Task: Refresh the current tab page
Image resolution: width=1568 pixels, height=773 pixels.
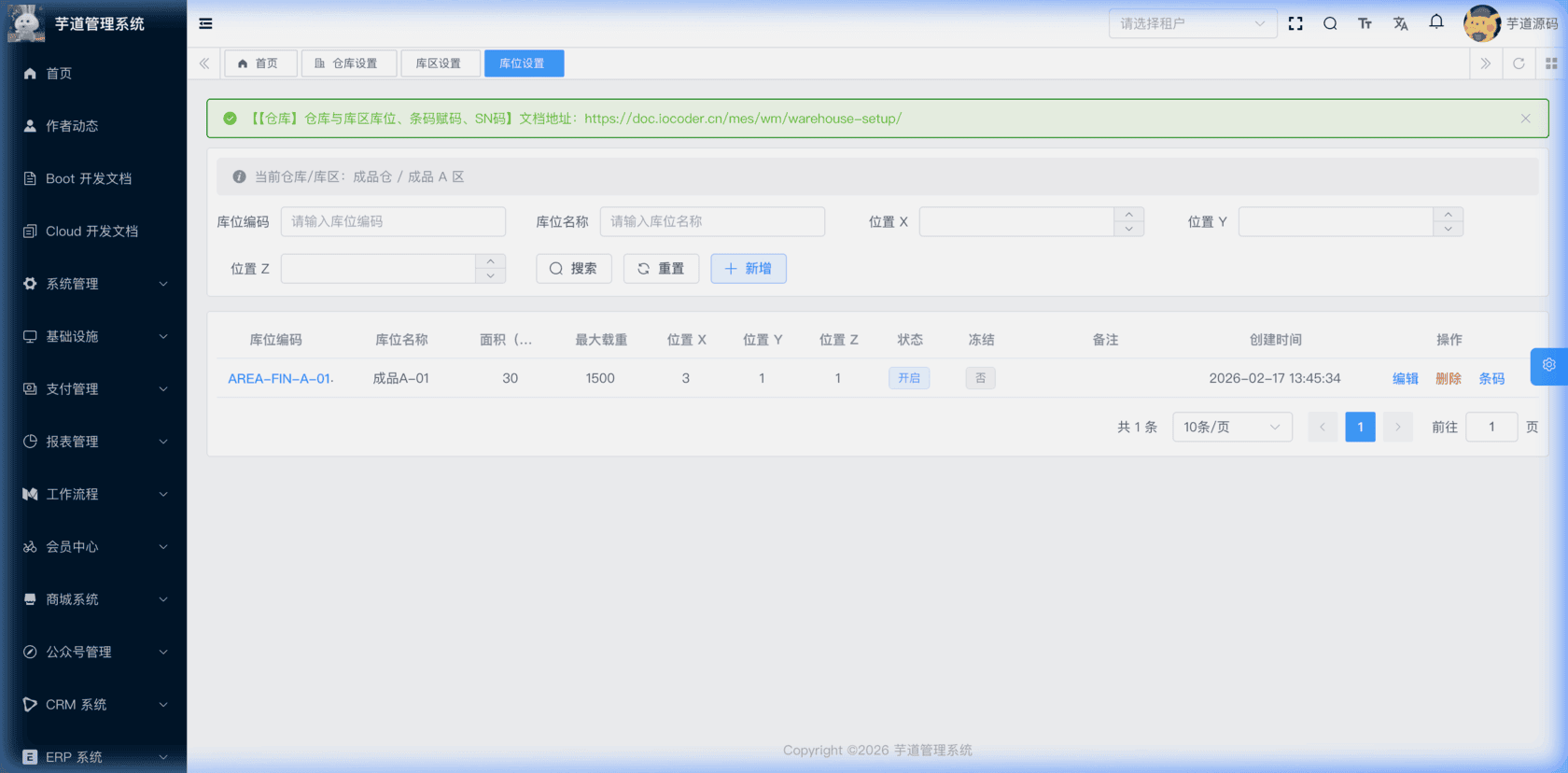Action: tap(1519, 63)
